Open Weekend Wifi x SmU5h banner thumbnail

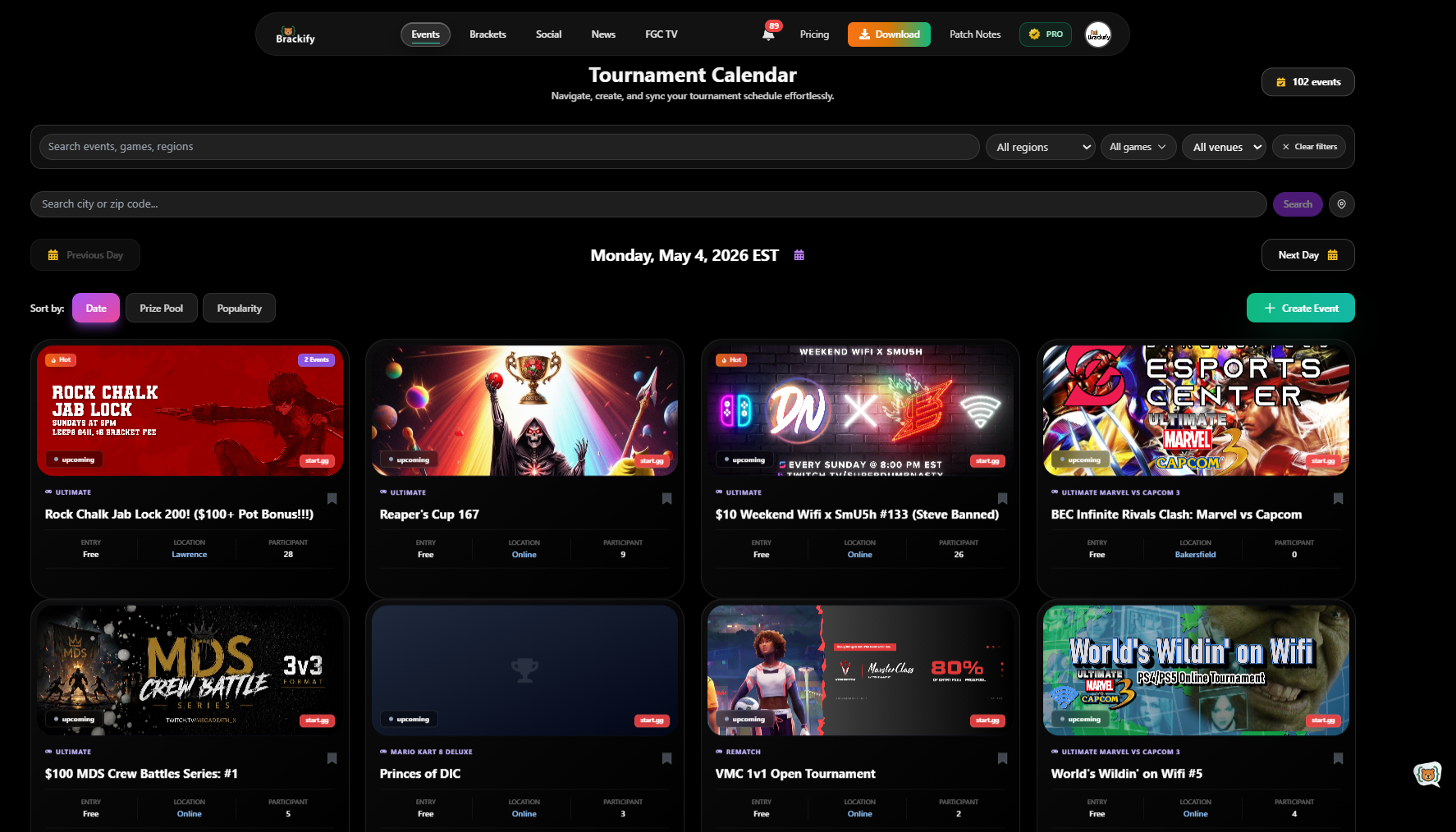[x=860, y=410]
